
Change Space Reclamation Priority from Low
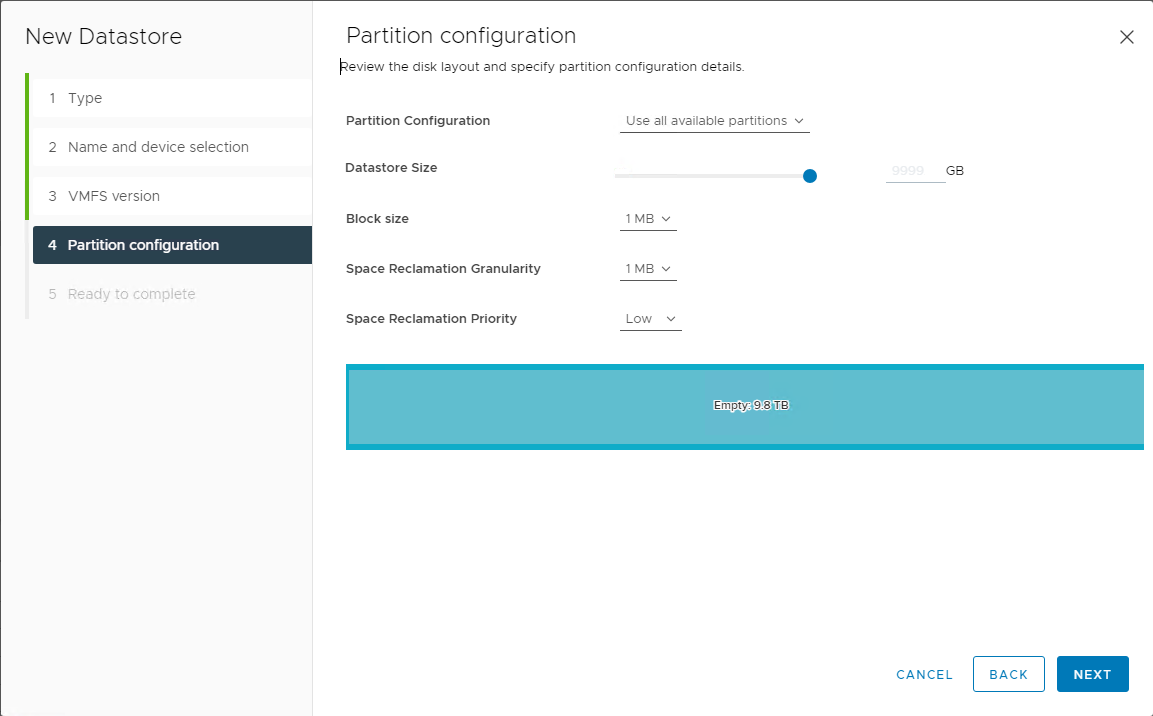650,319
